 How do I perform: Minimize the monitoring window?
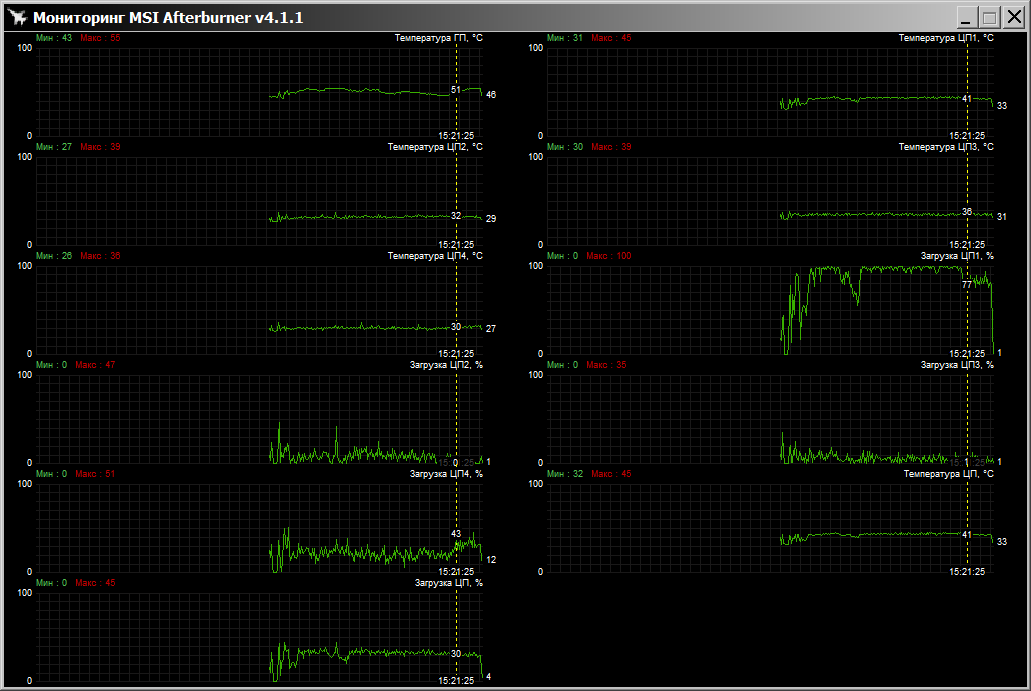tap(966, 17)
